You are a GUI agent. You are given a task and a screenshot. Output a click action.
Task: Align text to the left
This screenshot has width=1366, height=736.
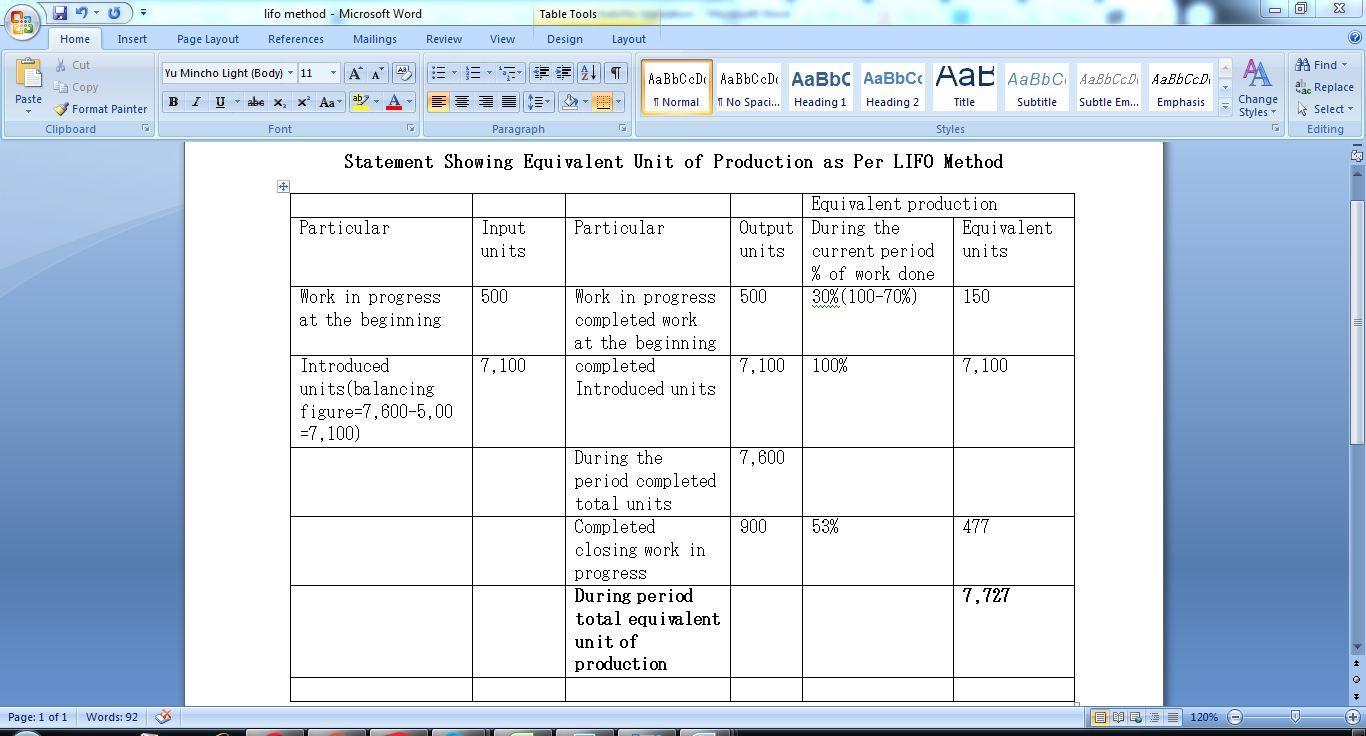coord(438,102)
